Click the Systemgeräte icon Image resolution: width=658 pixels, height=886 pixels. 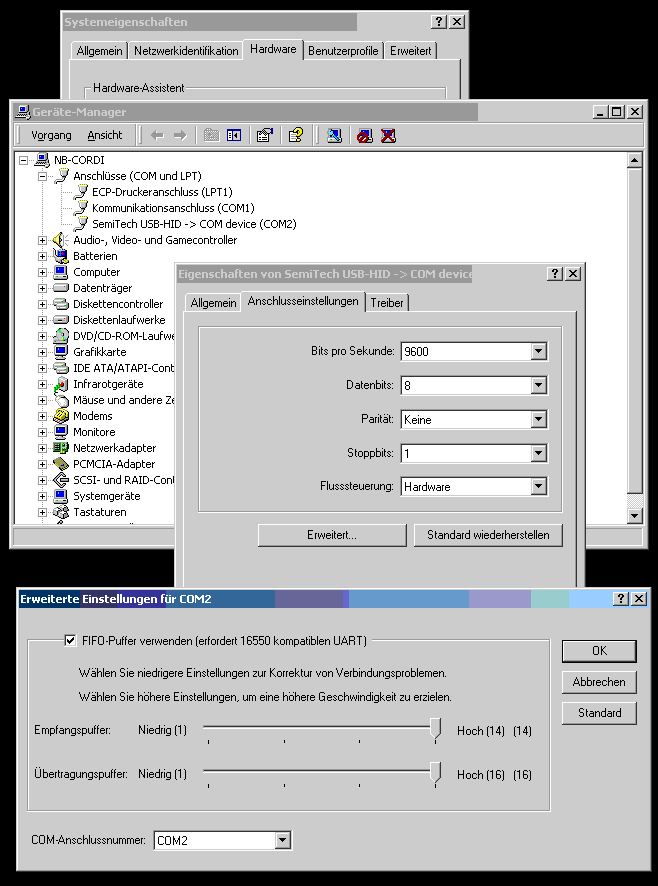pos(60,496)
